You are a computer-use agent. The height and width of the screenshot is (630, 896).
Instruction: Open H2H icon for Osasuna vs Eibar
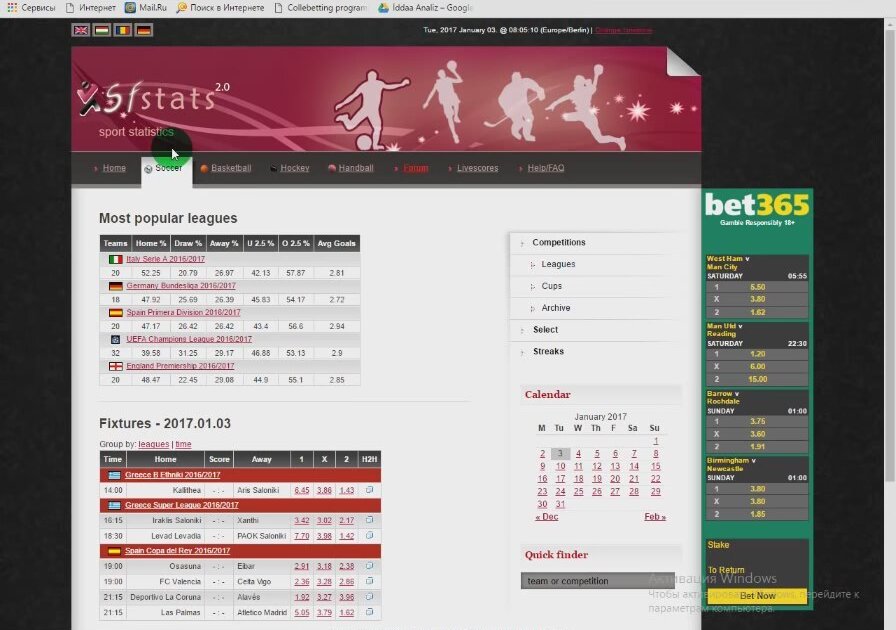click(x=370, y=566)
